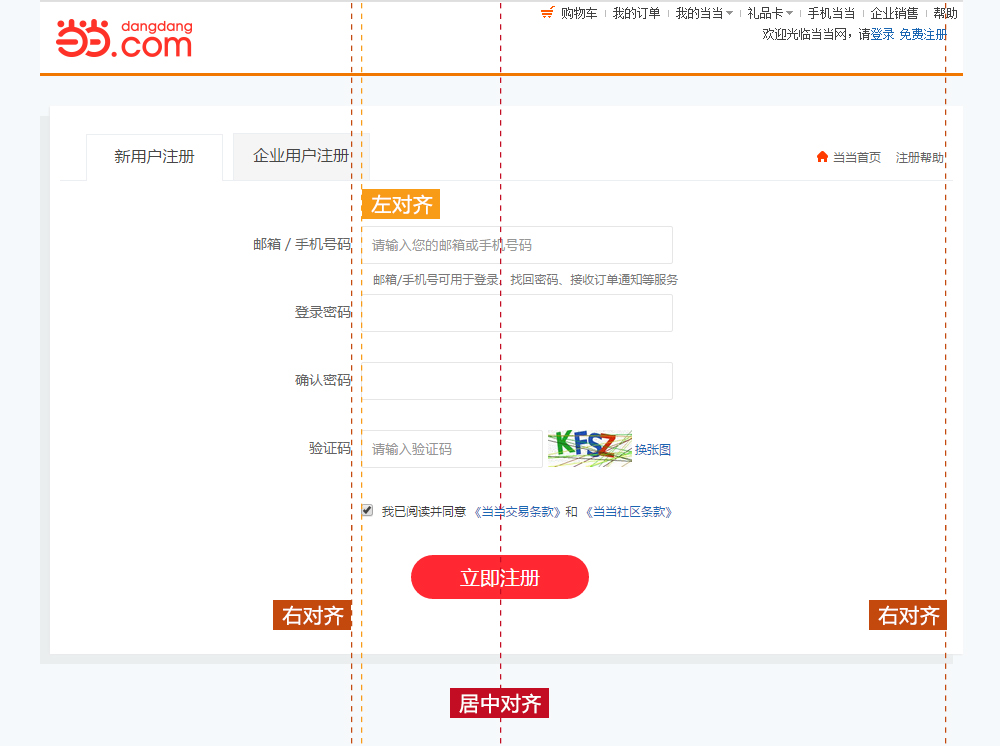This screenshot has height=746, width=1000.
Task: Select the 新用户注册 tab
Action: 154,157
